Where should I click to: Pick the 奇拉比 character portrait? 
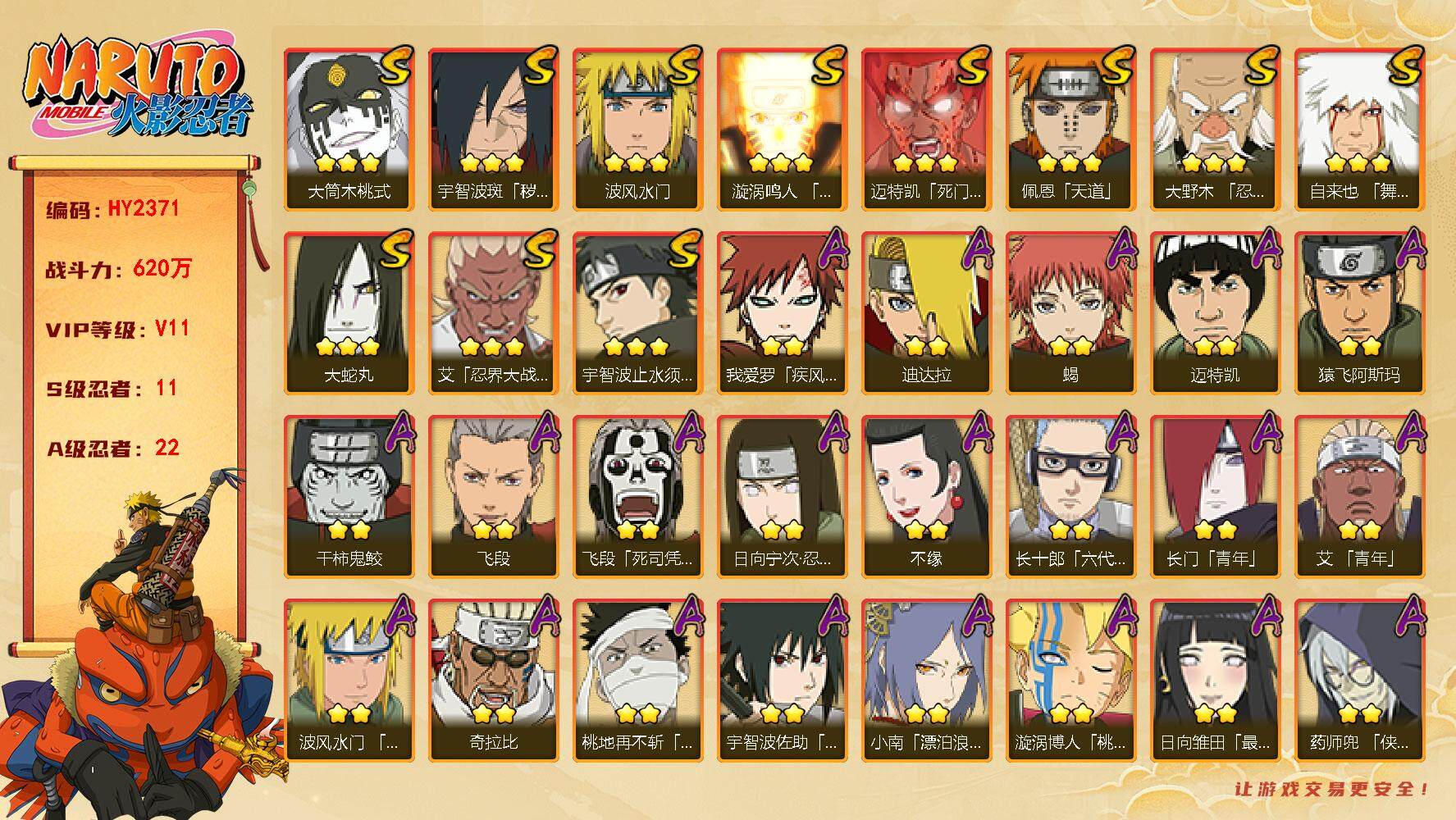[x=494, y=680]
